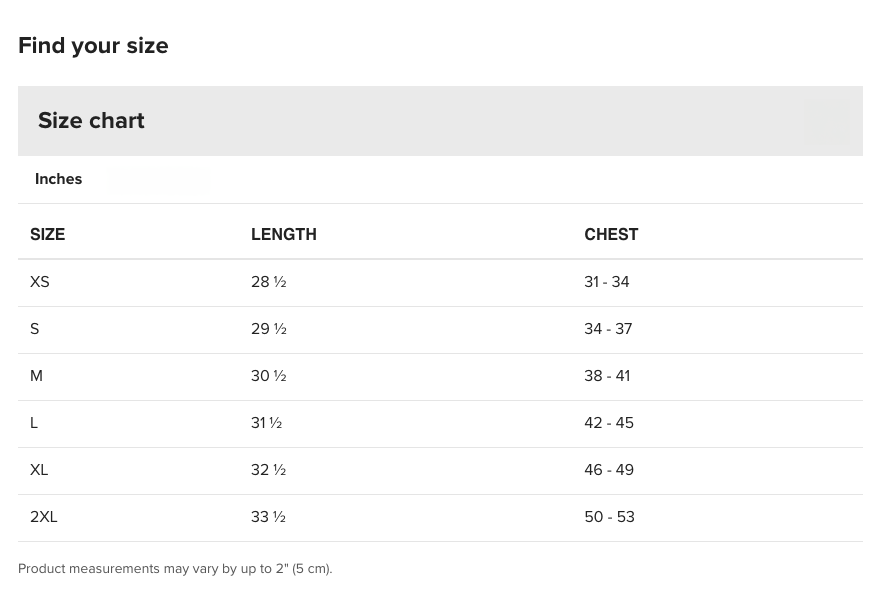The height and width of the screenshot is (599, 883).
Task: Click the Size chart header bar
Action: tap(440, 121)
